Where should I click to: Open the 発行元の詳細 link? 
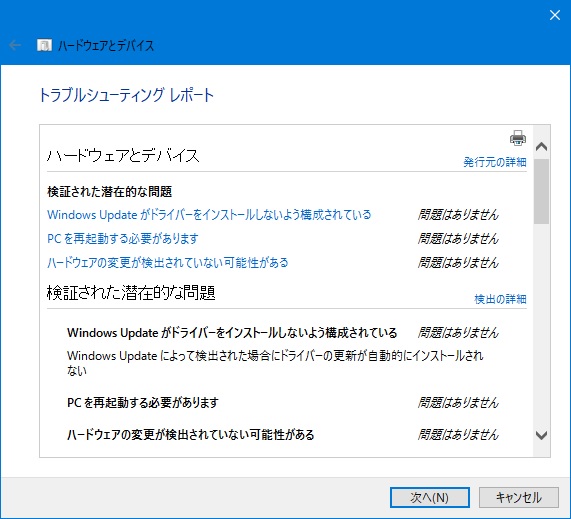(495, 162)
